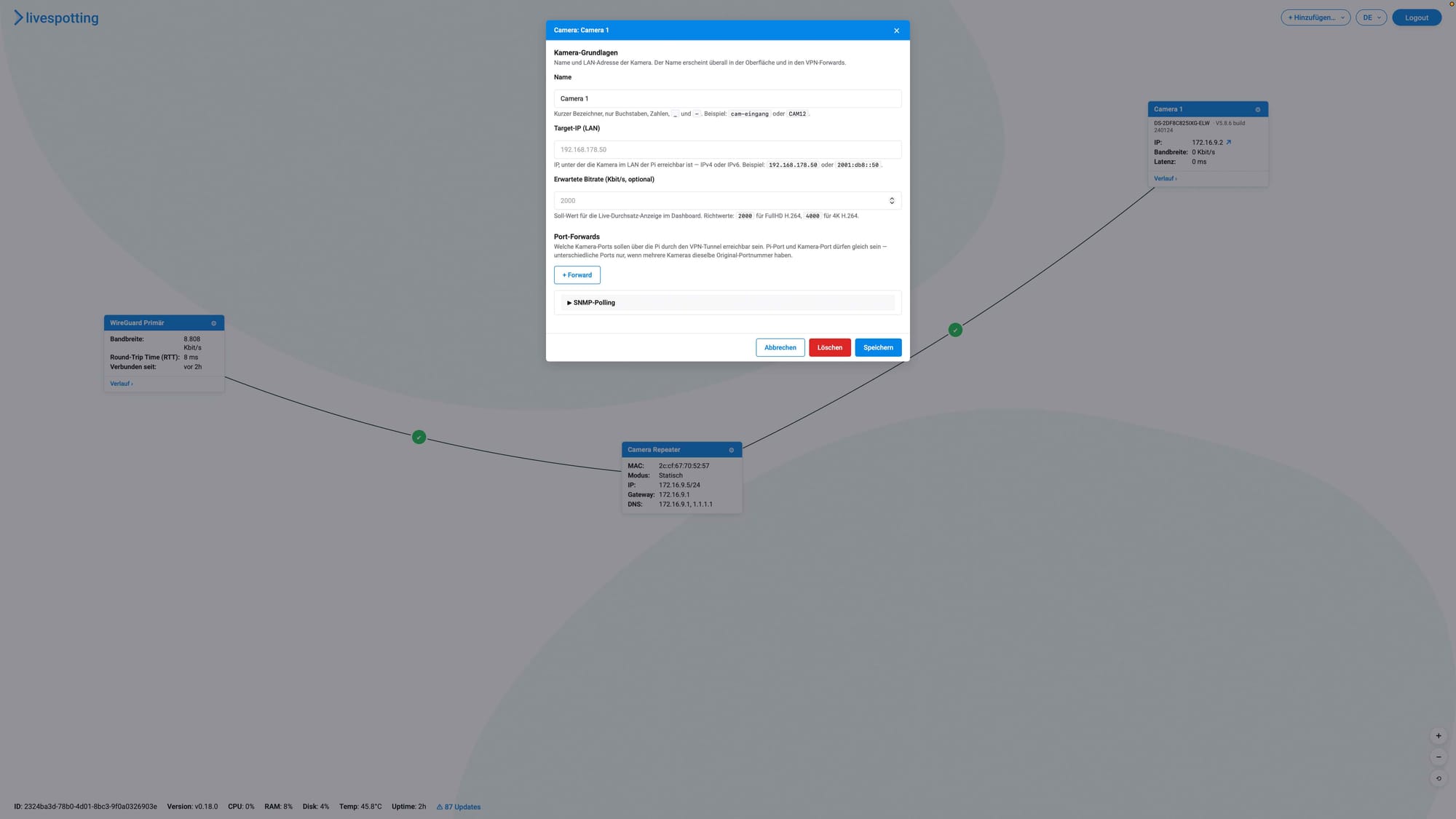Click Camera 1 IP 172.16.9.2

click(x=1207, y=143)
